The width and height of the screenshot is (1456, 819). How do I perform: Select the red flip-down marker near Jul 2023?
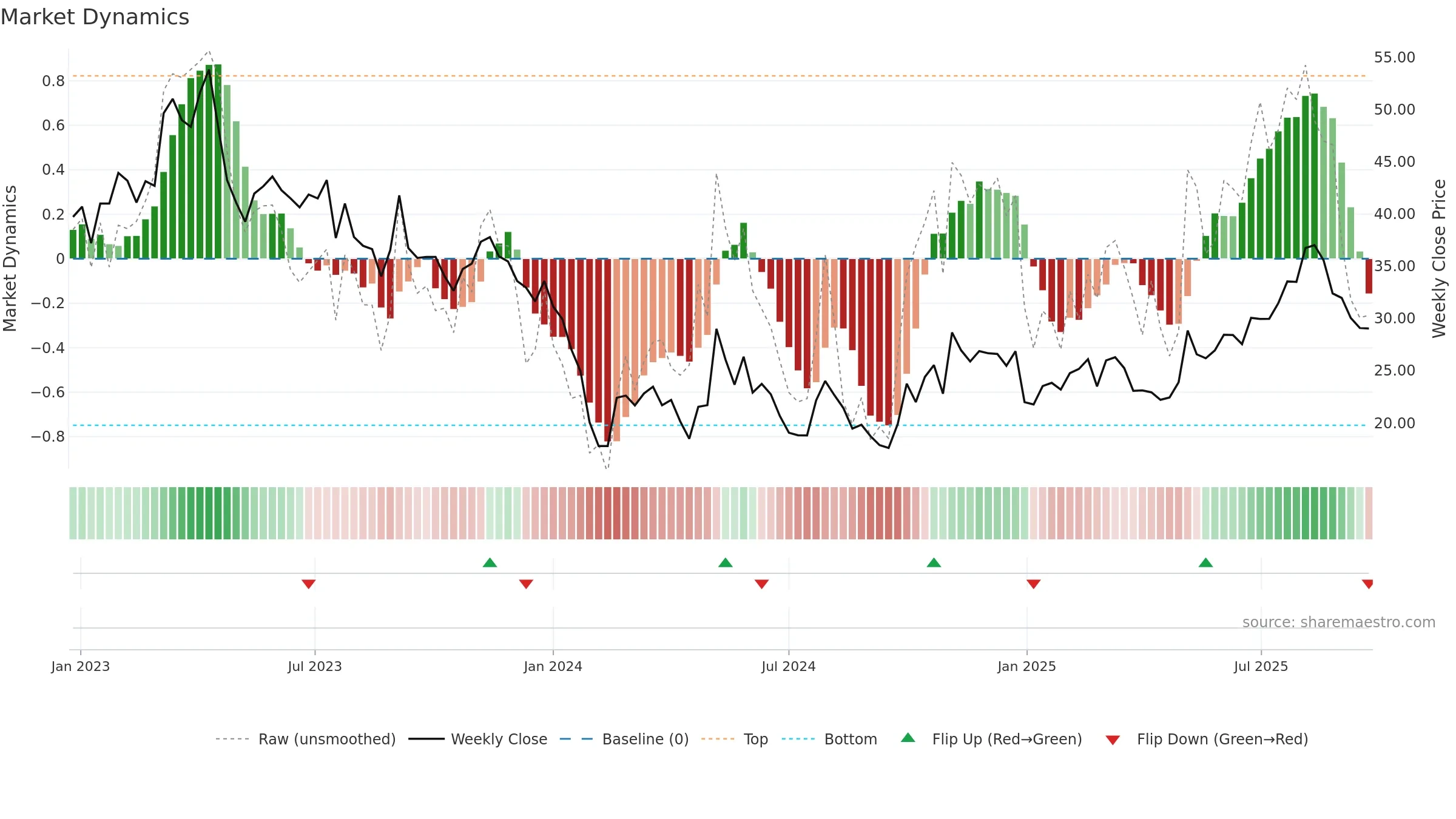308,584
